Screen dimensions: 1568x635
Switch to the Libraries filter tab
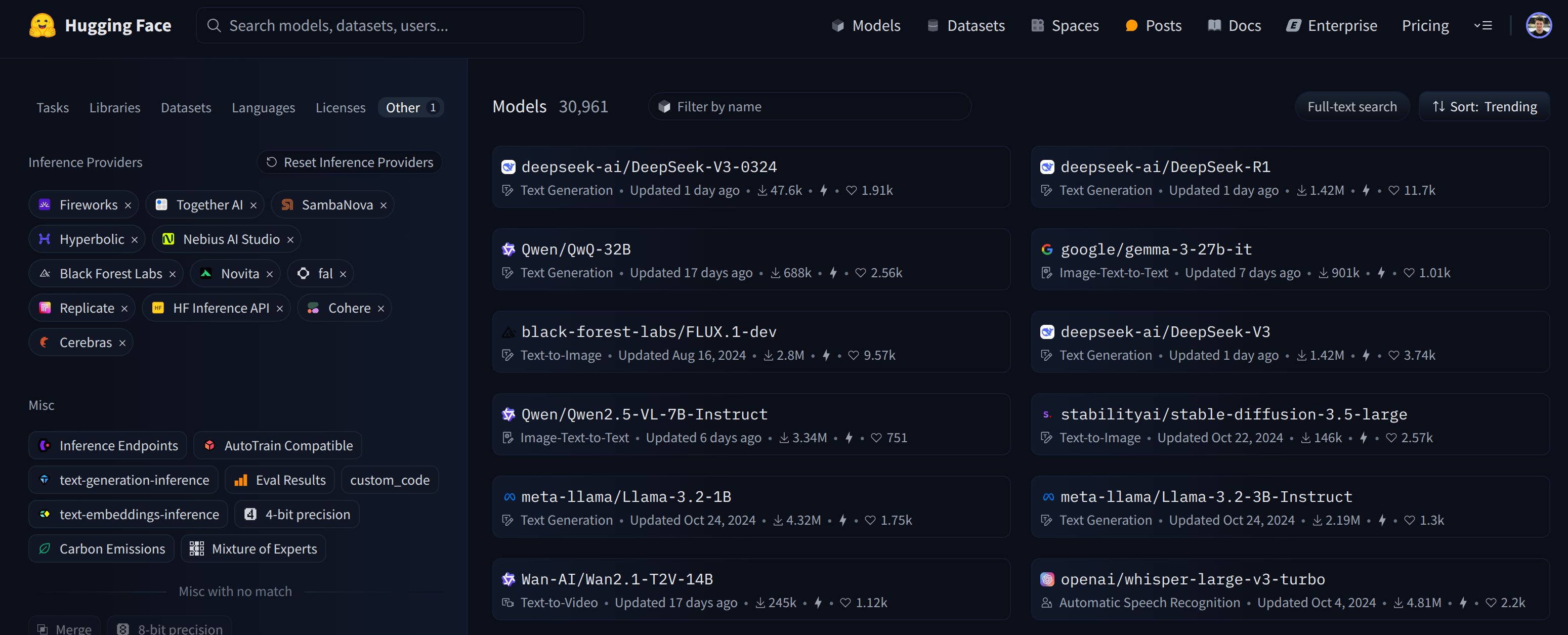(114, 108)
